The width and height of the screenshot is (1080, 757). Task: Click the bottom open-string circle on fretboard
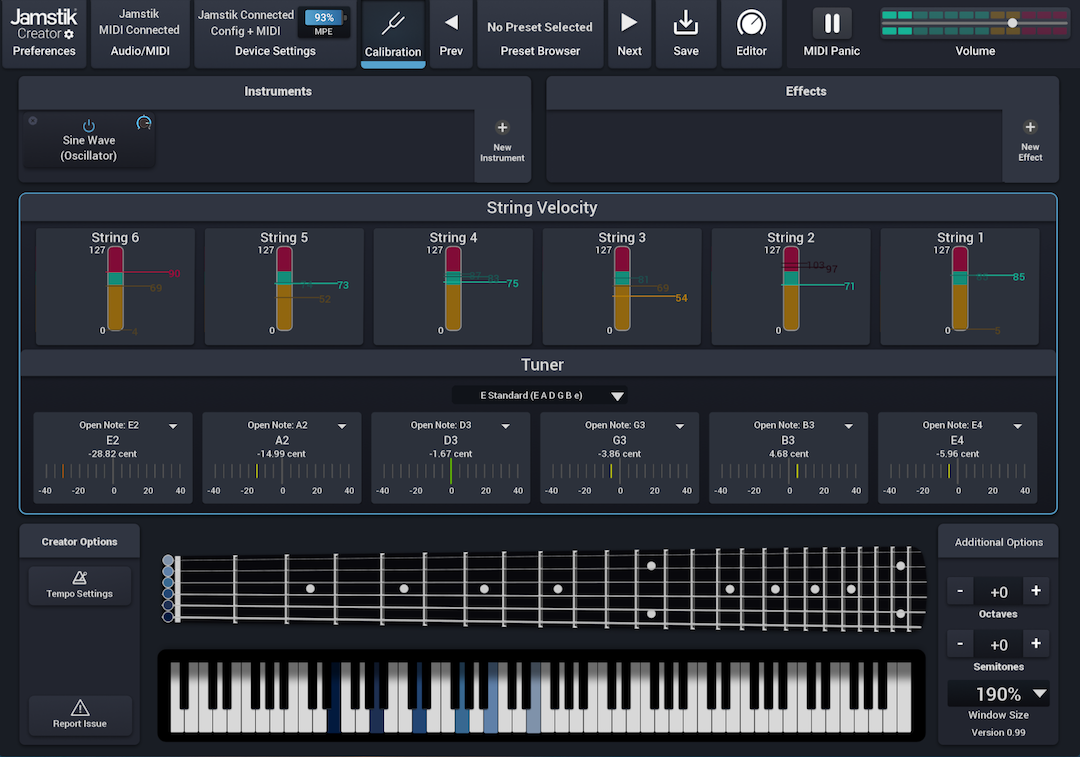click(x=167, y=616)
